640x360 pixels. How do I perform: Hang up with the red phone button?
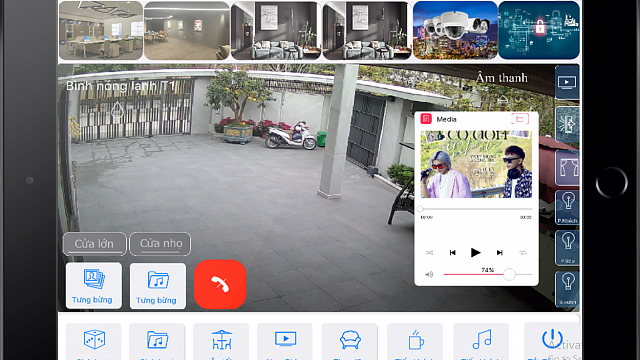(220, 284)
